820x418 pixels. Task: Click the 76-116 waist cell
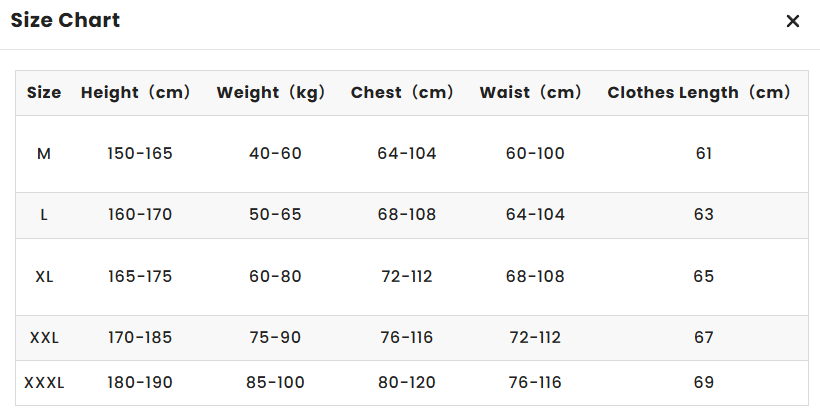[x=535, y=383]
